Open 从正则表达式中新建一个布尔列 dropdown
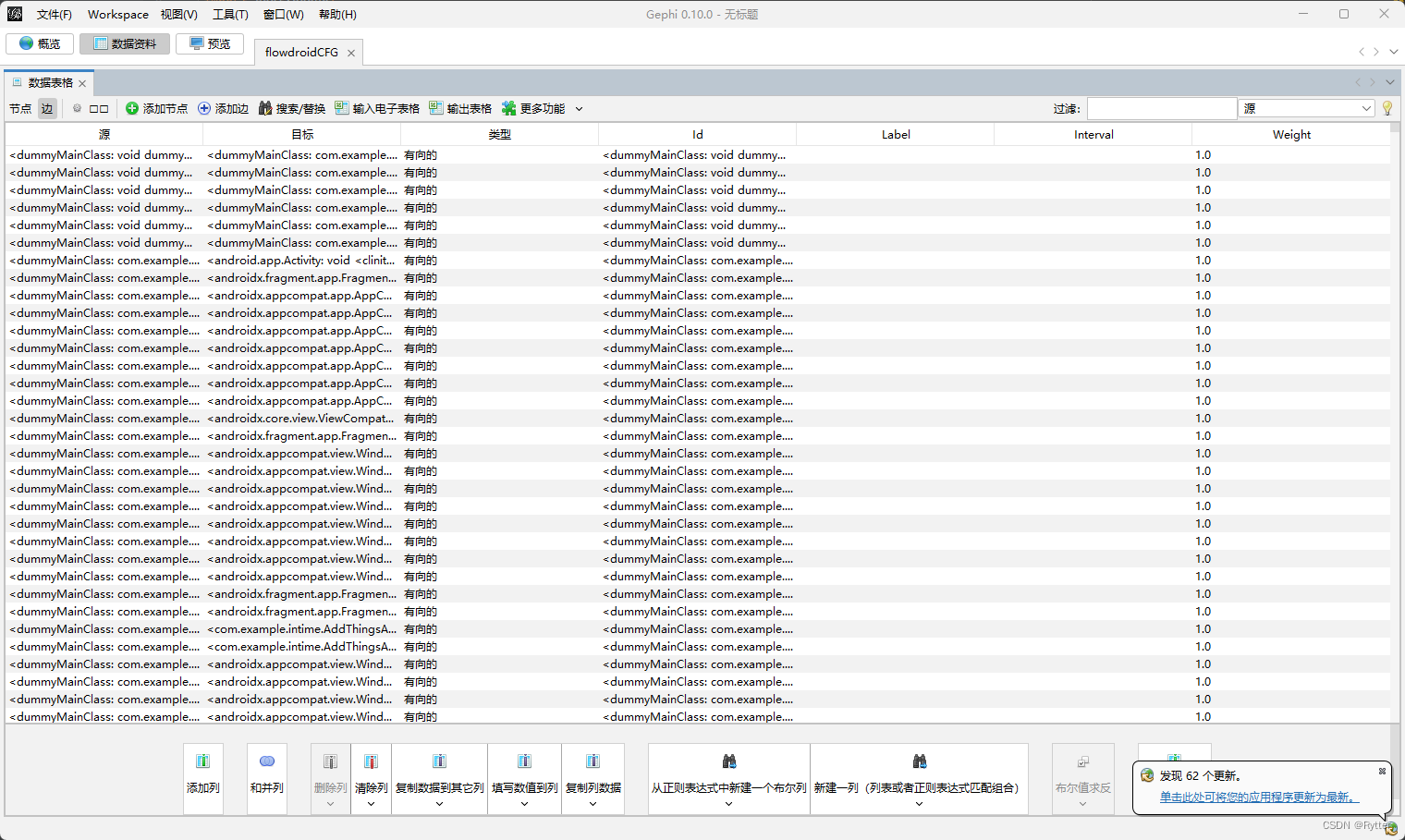 click(x=728, y=804)
